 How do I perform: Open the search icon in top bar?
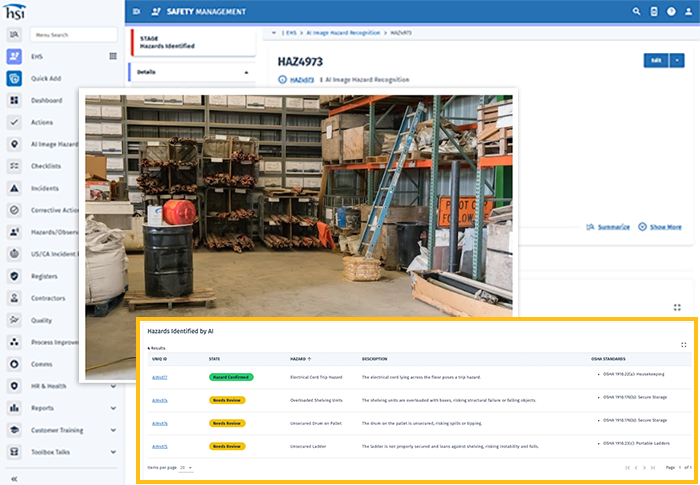636,11
